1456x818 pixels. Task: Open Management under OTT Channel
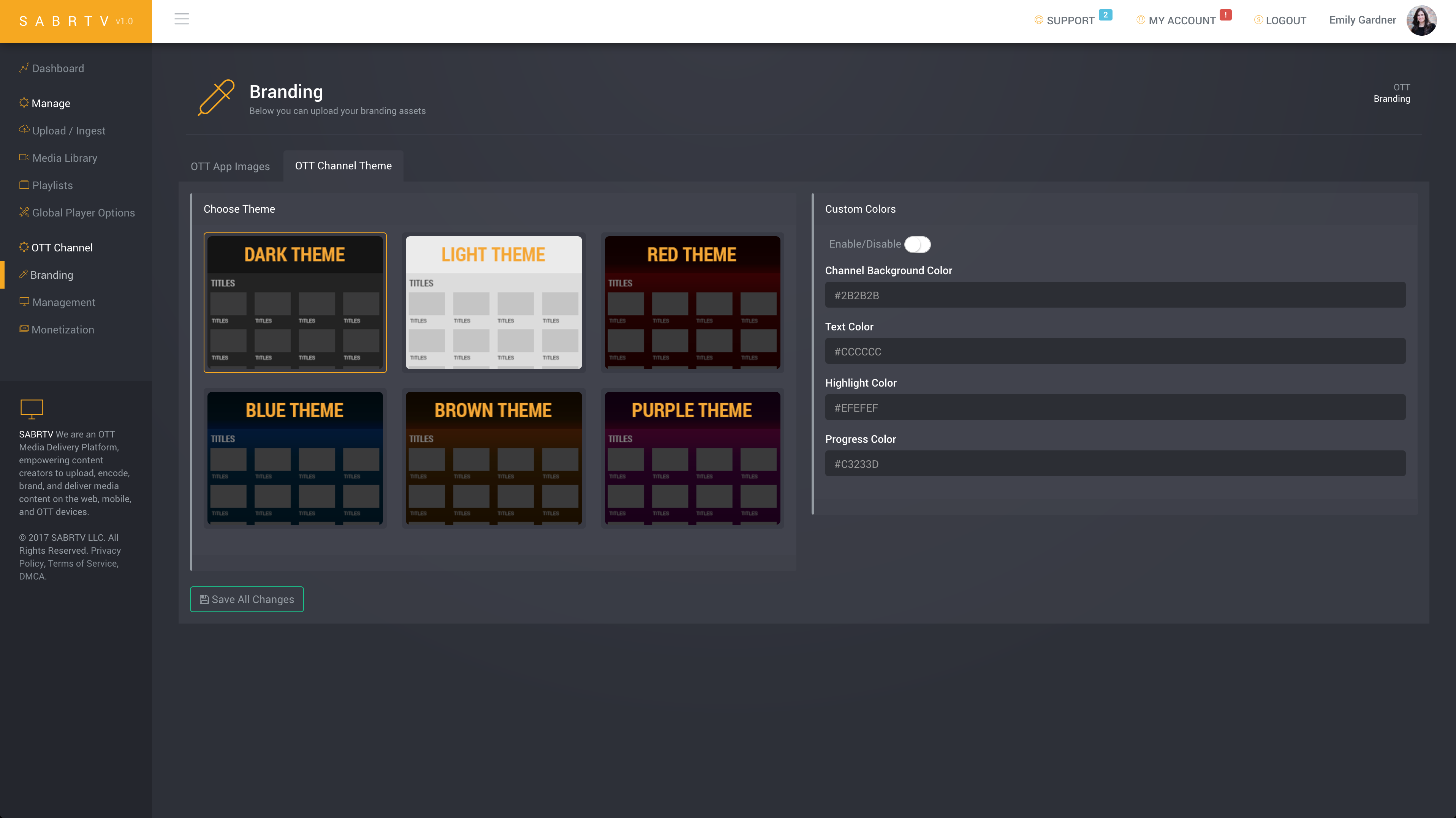(x=63, y=302)
